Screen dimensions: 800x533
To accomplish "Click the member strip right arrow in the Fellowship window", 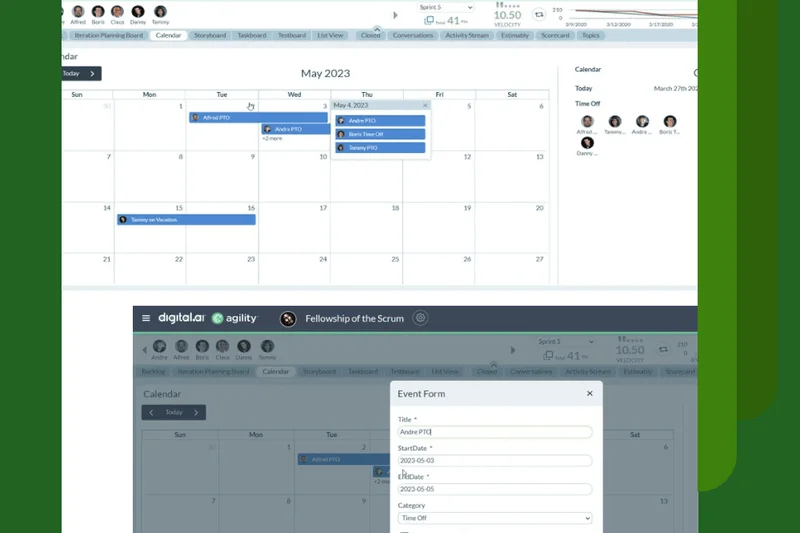I will pos(513,350).
